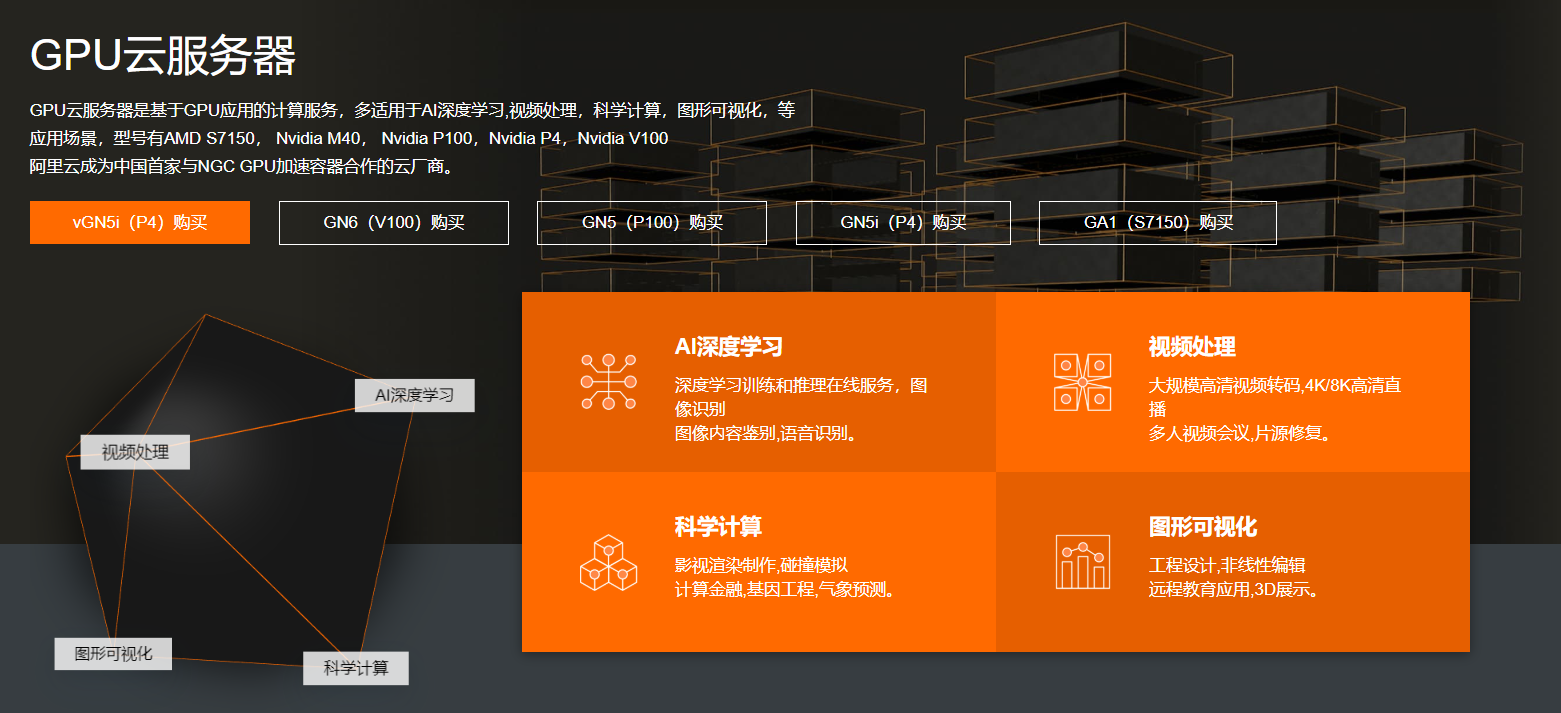Select the 图形可视化 label on the polygon diagram

click(113, 654)
